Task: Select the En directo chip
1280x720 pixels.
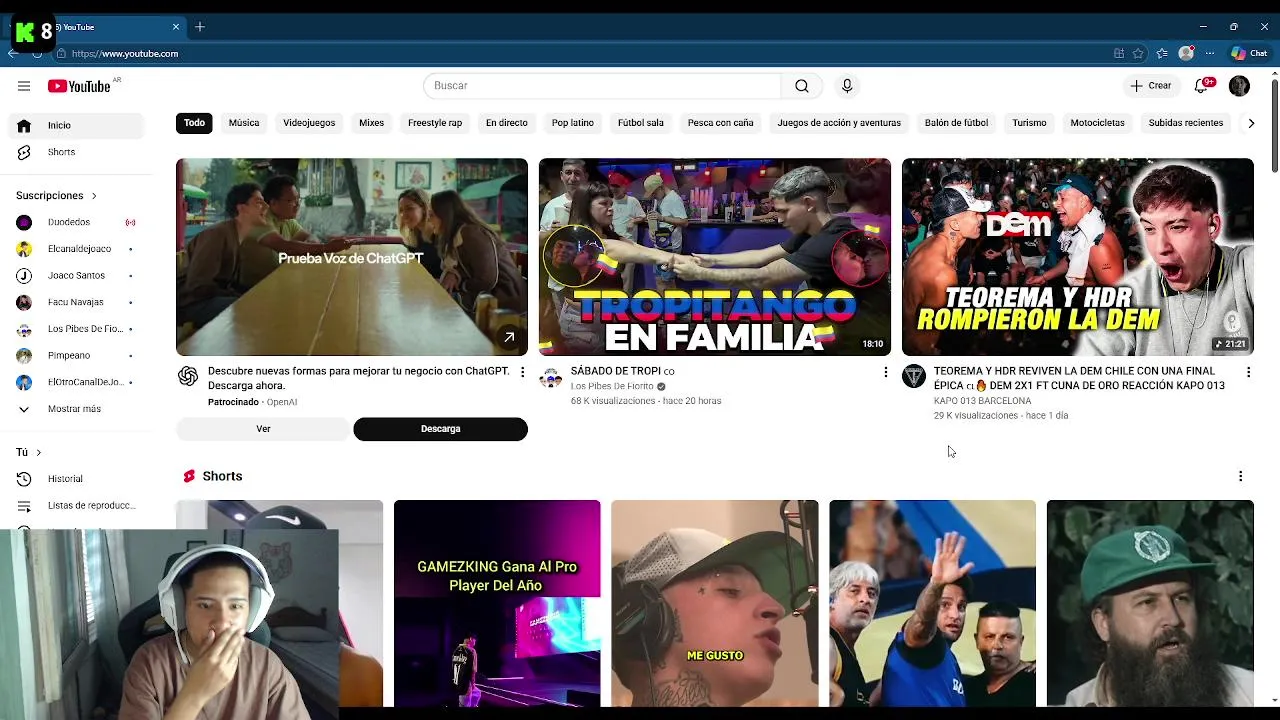Action: click(507, 123)
